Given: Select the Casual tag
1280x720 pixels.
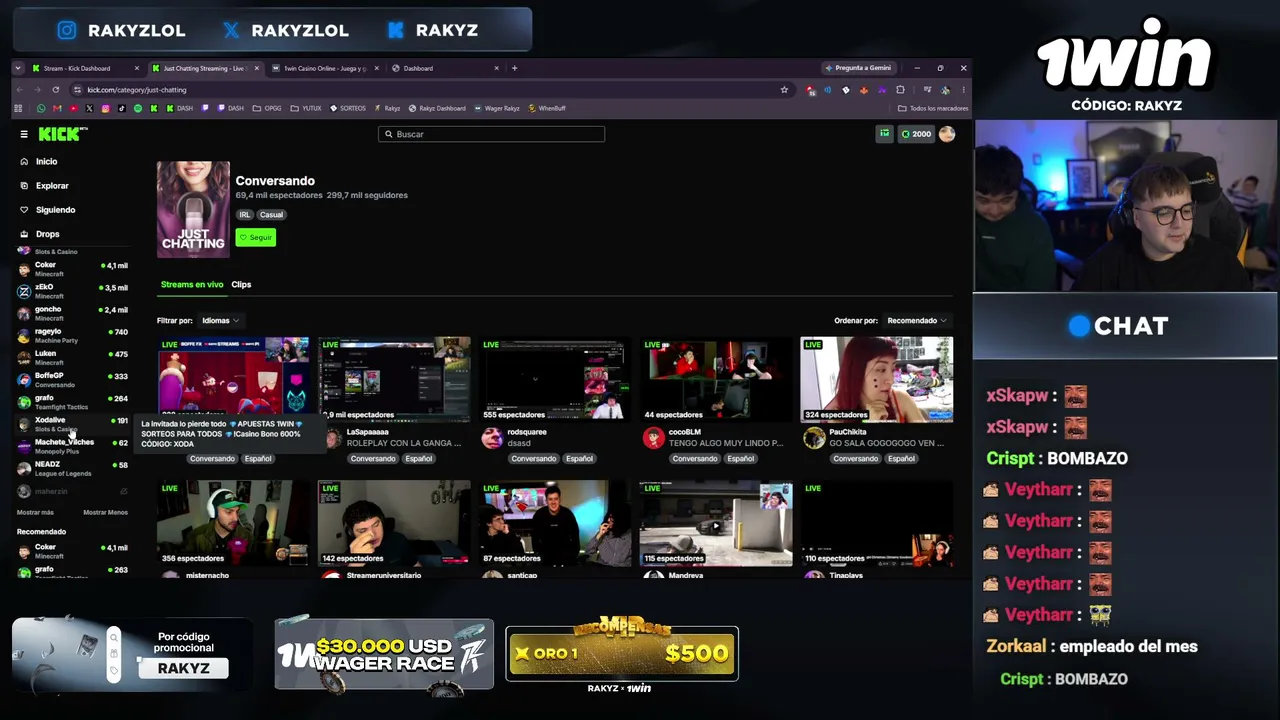Looking at the screenshot, I should [271, 215].
